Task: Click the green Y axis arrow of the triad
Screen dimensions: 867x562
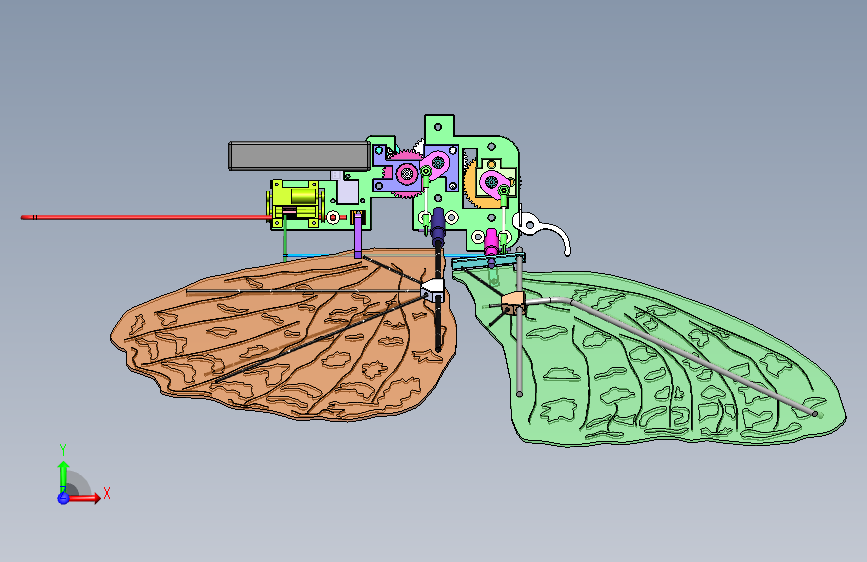Action: [x=64, y=476]
